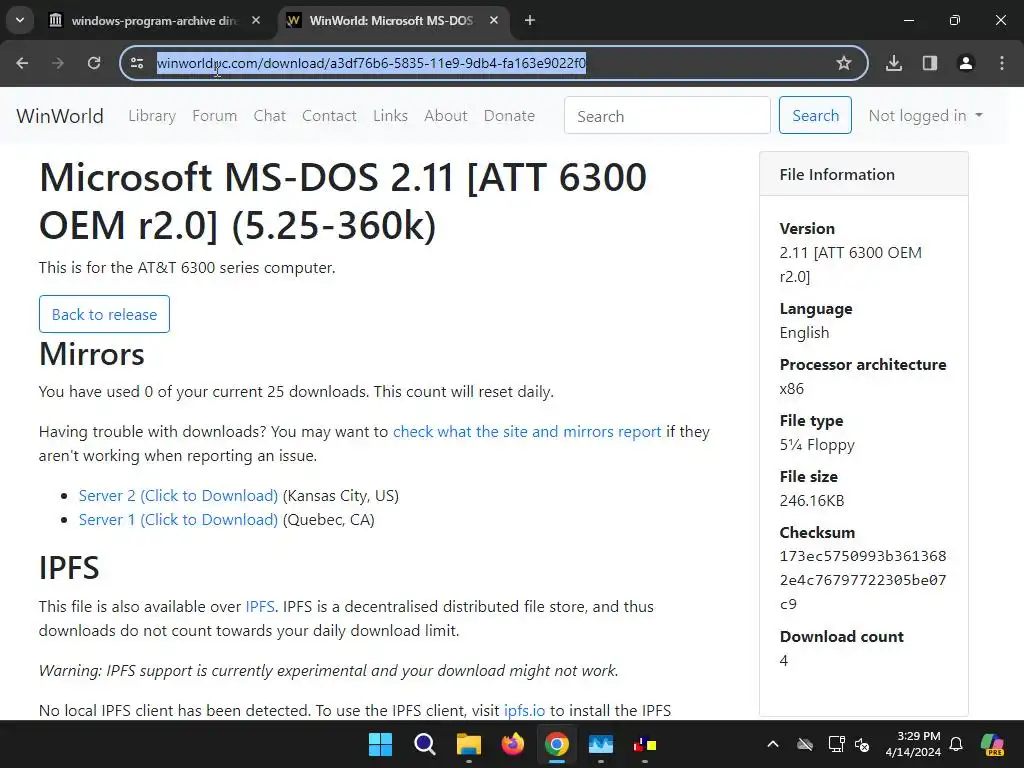Go to the WinWorld home logo
Image resolution: width=1024 pixels, height=768 pixels.
(60, 116)
